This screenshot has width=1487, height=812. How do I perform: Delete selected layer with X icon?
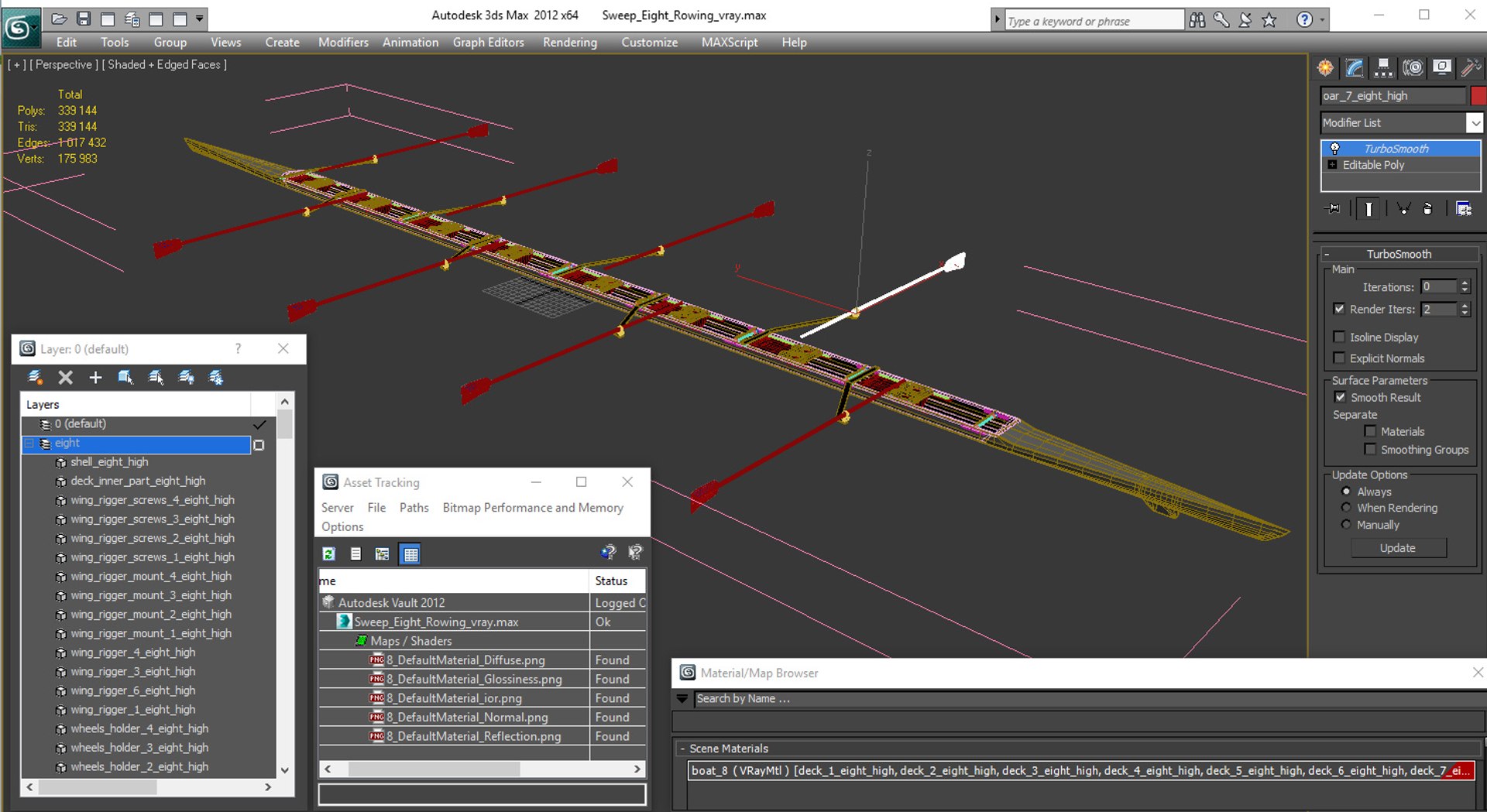tap(66, 377)
